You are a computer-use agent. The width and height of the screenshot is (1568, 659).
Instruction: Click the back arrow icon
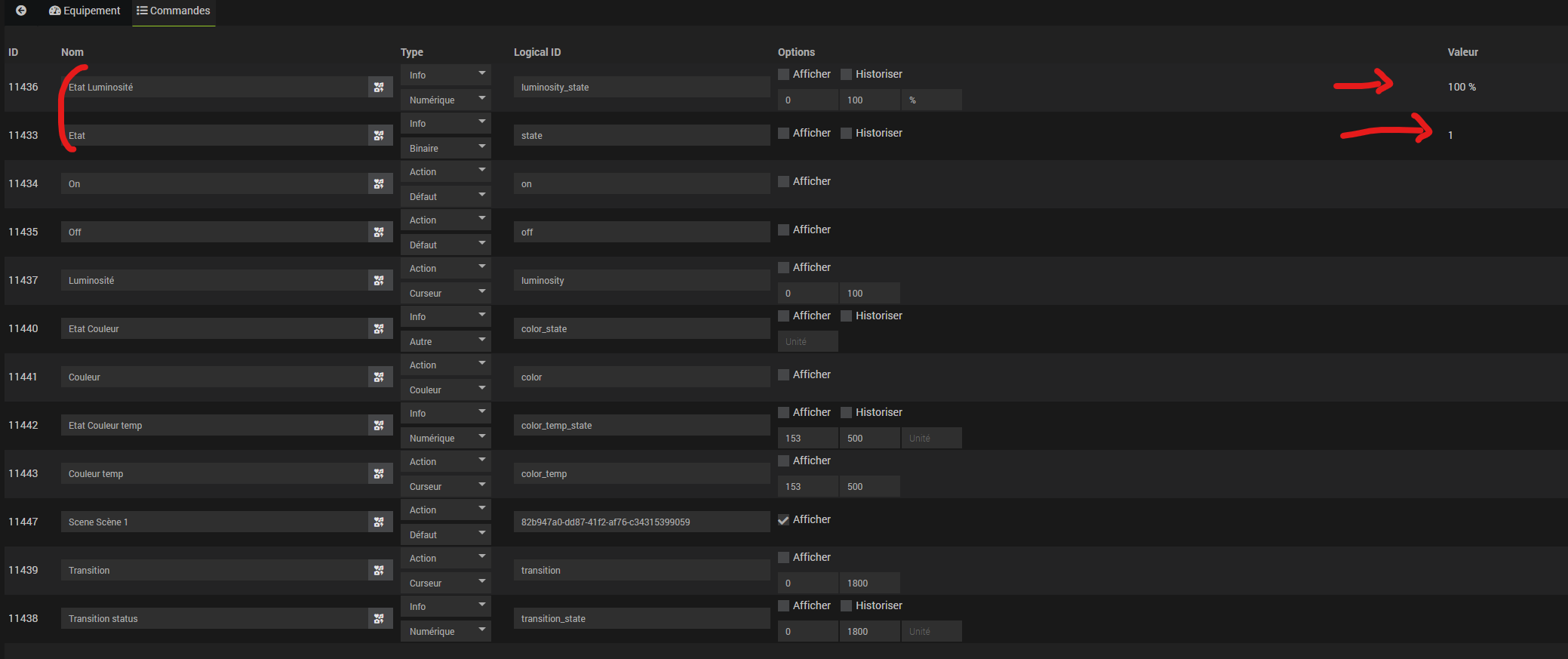pos(21,11)
